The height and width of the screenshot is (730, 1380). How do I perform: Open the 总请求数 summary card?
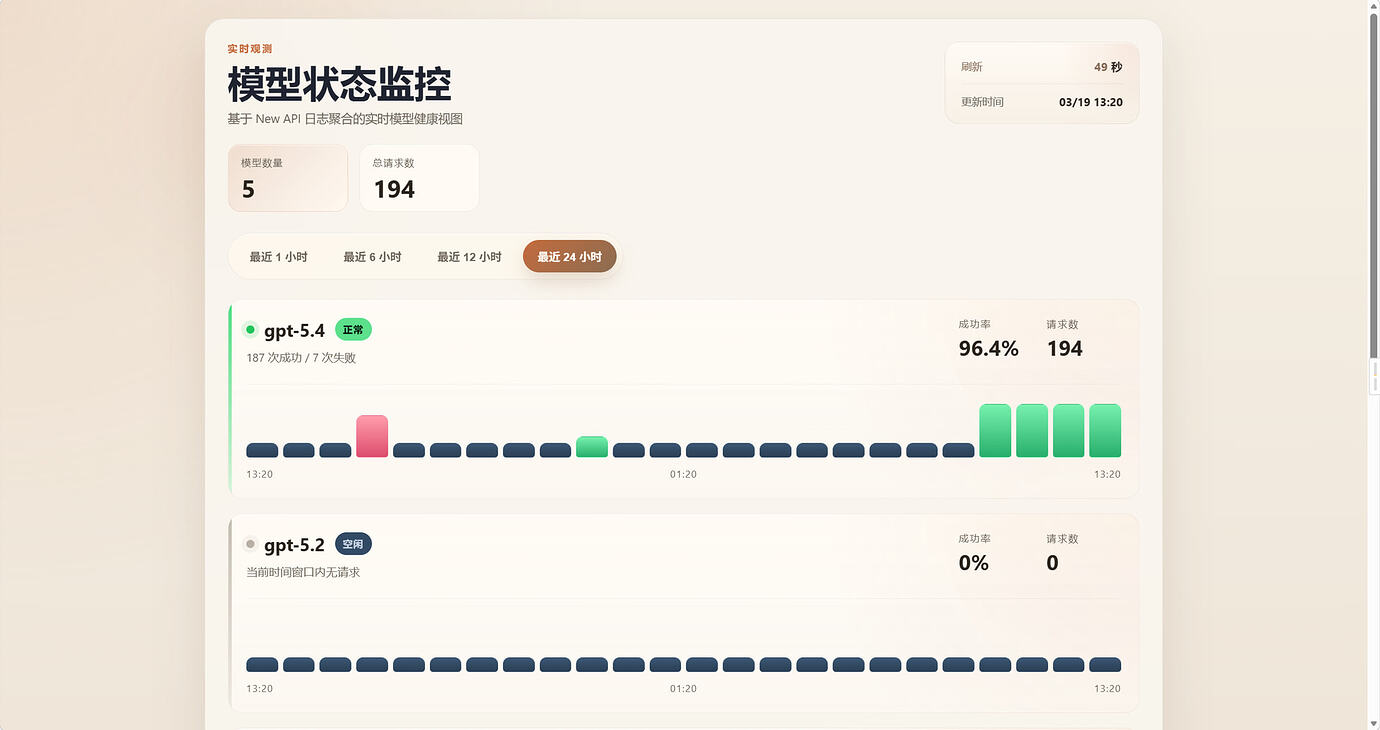[419, 178]
